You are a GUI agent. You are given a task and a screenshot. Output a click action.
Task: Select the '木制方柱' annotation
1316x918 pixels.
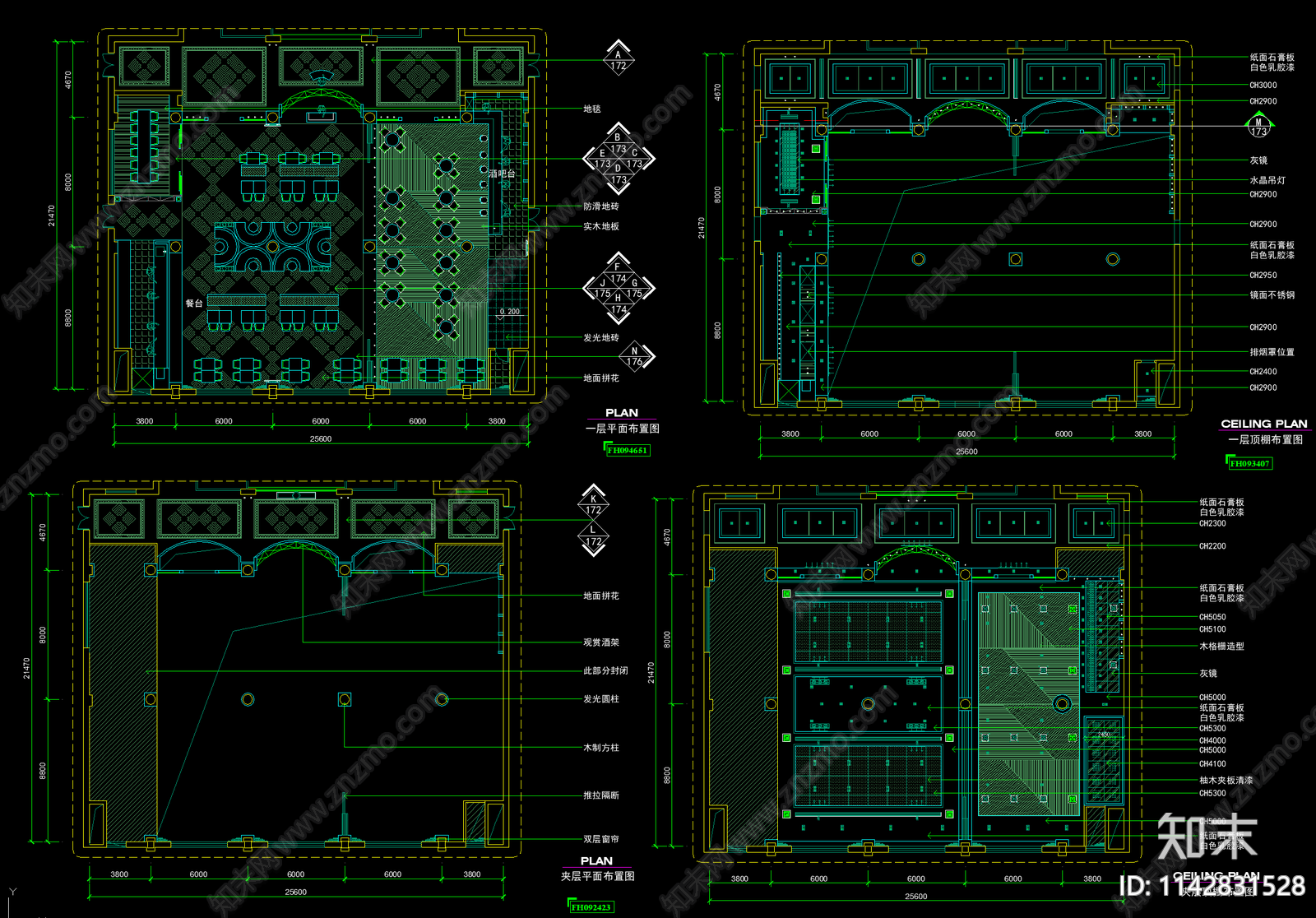pyautogui.click(x=601, y=748)
